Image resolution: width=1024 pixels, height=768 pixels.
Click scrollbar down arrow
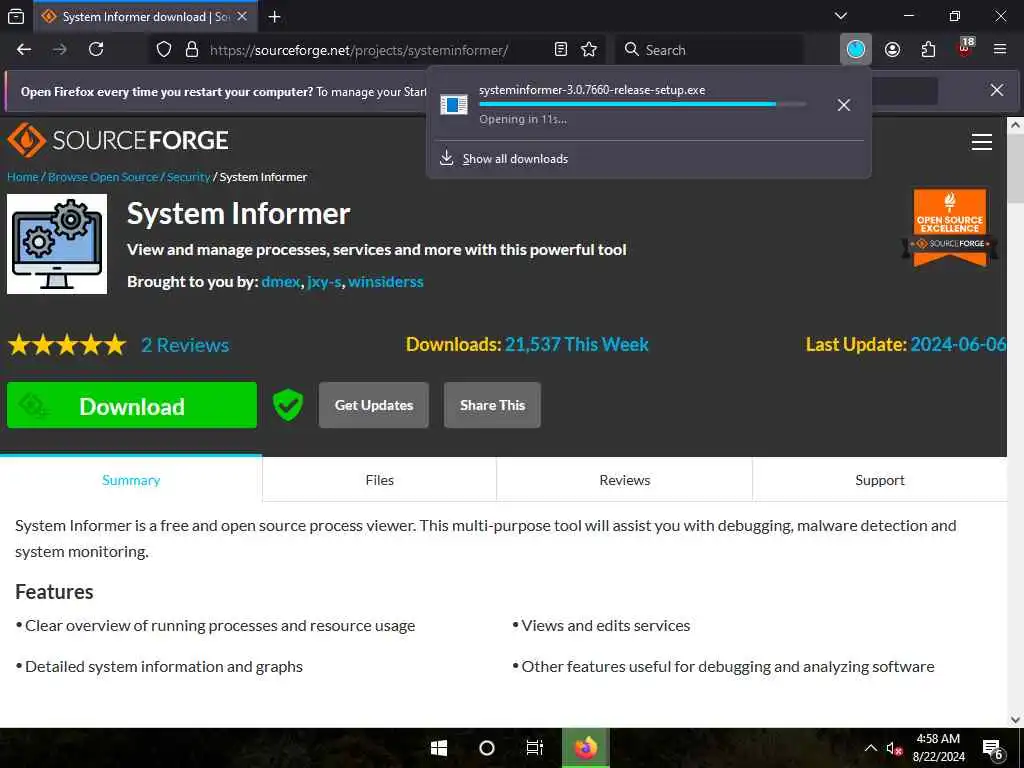click(1016, 720)
